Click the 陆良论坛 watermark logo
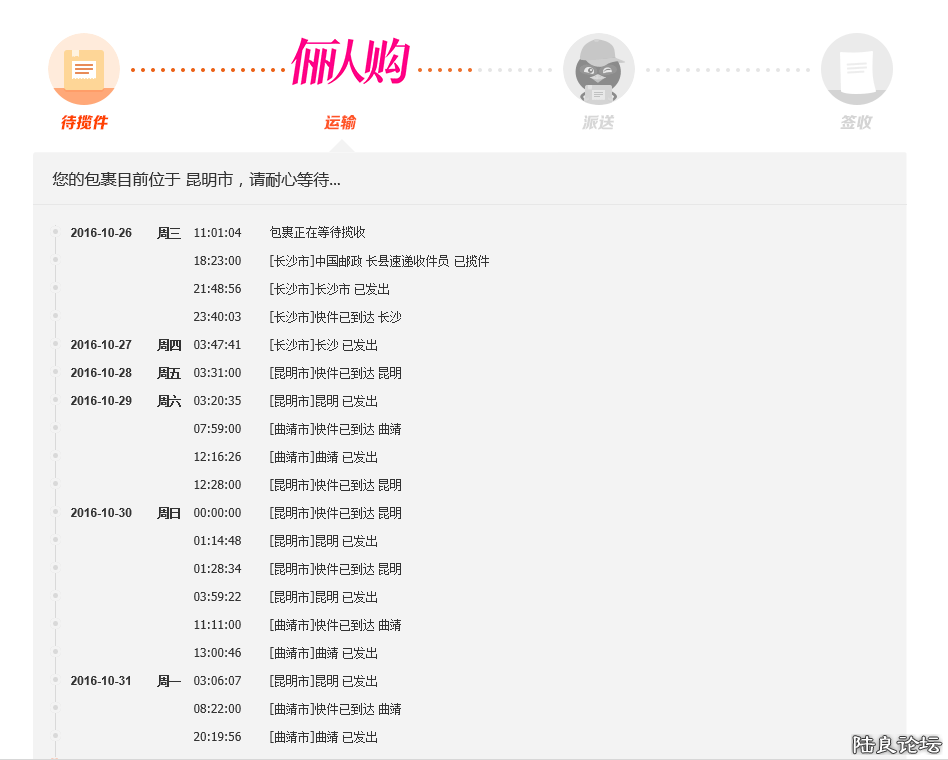This screenshot has width=948, height=760. [x=896, y=744]
